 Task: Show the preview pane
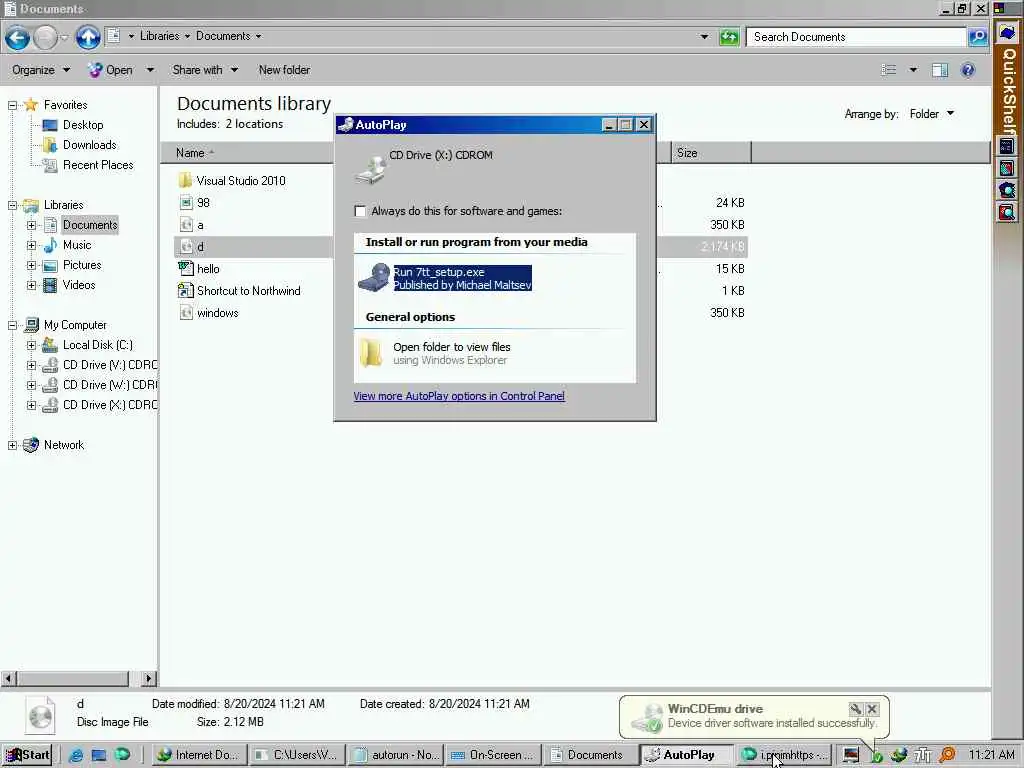pyautogui.click(x=940, y=70)
